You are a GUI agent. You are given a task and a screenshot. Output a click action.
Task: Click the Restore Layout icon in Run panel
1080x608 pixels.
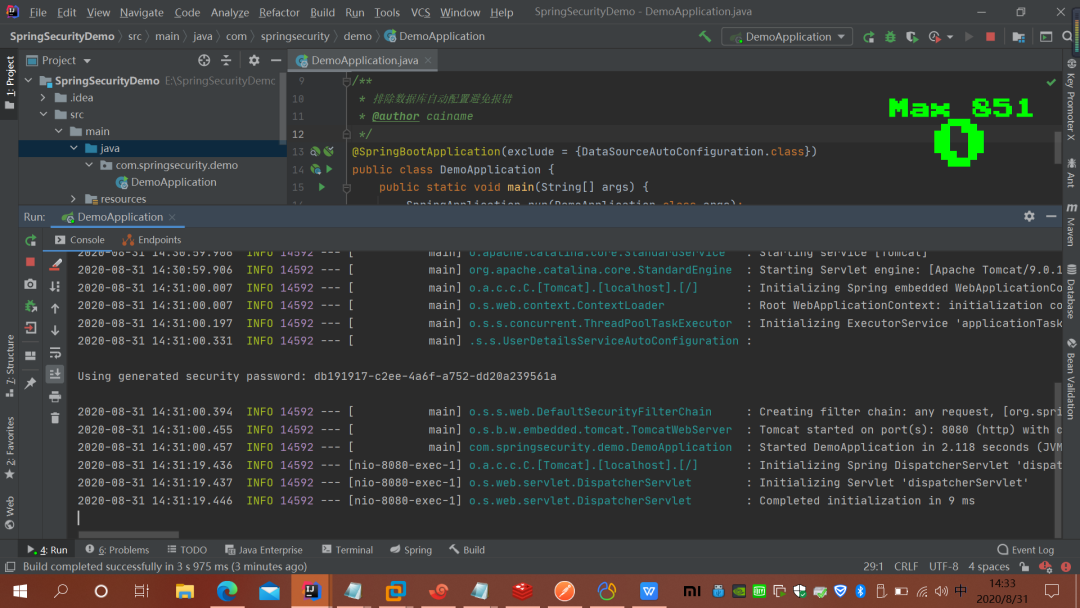coord(30,356)
